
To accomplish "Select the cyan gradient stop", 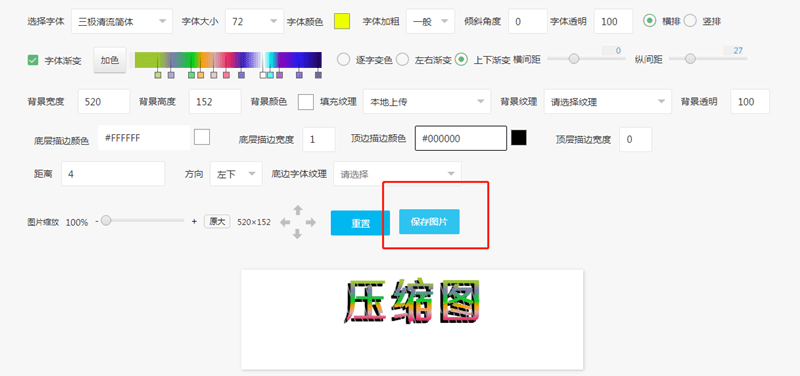I will tap(270, 75).
